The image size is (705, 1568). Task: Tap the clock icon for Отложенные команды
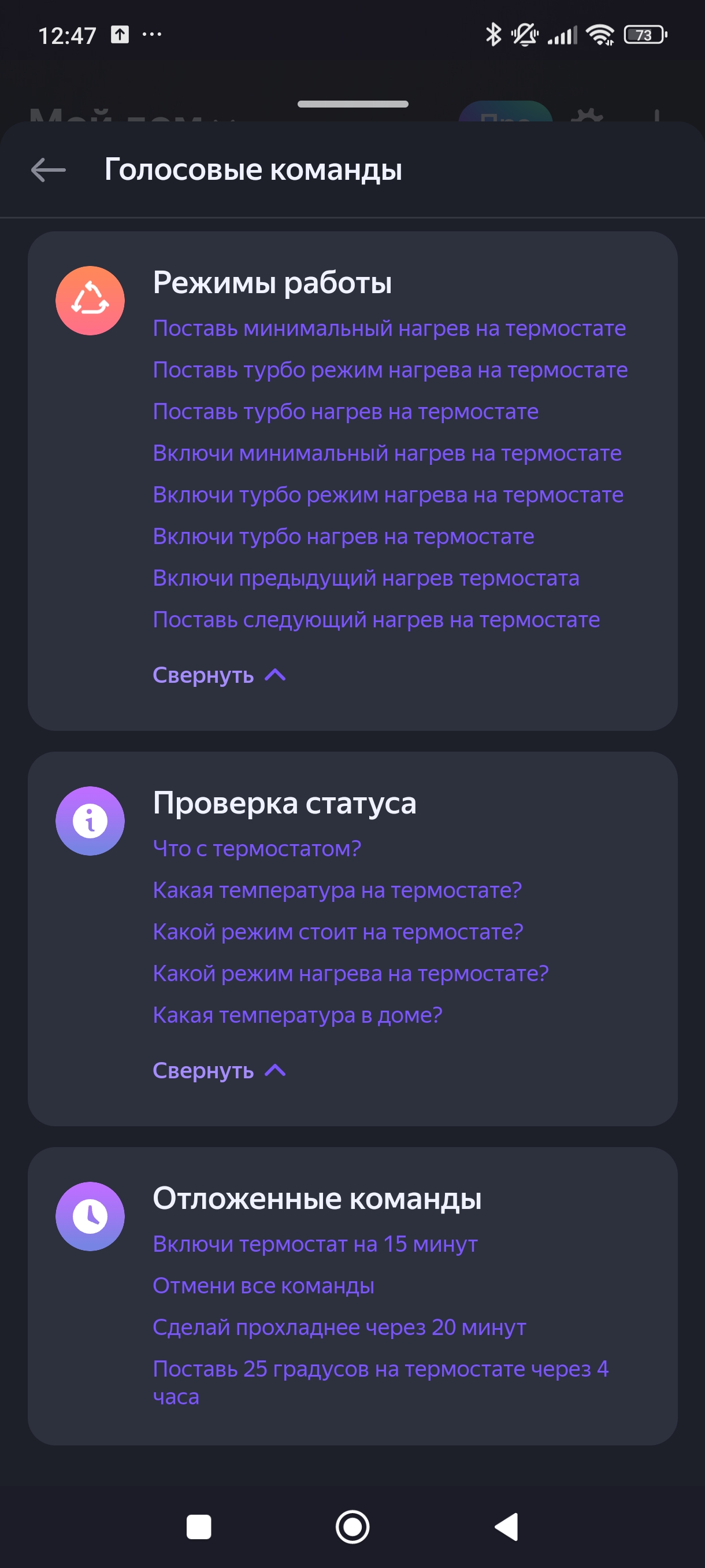(x=90, y=1216)
